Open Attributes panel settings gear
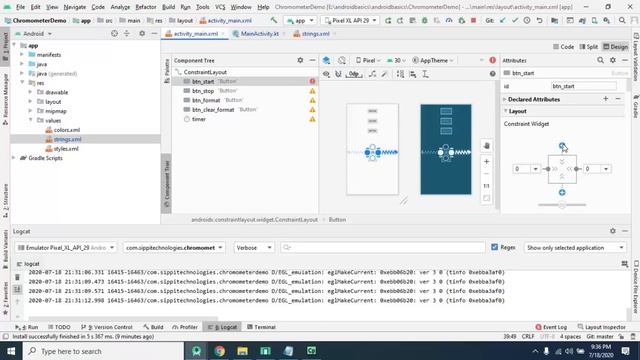 point(613,60)
